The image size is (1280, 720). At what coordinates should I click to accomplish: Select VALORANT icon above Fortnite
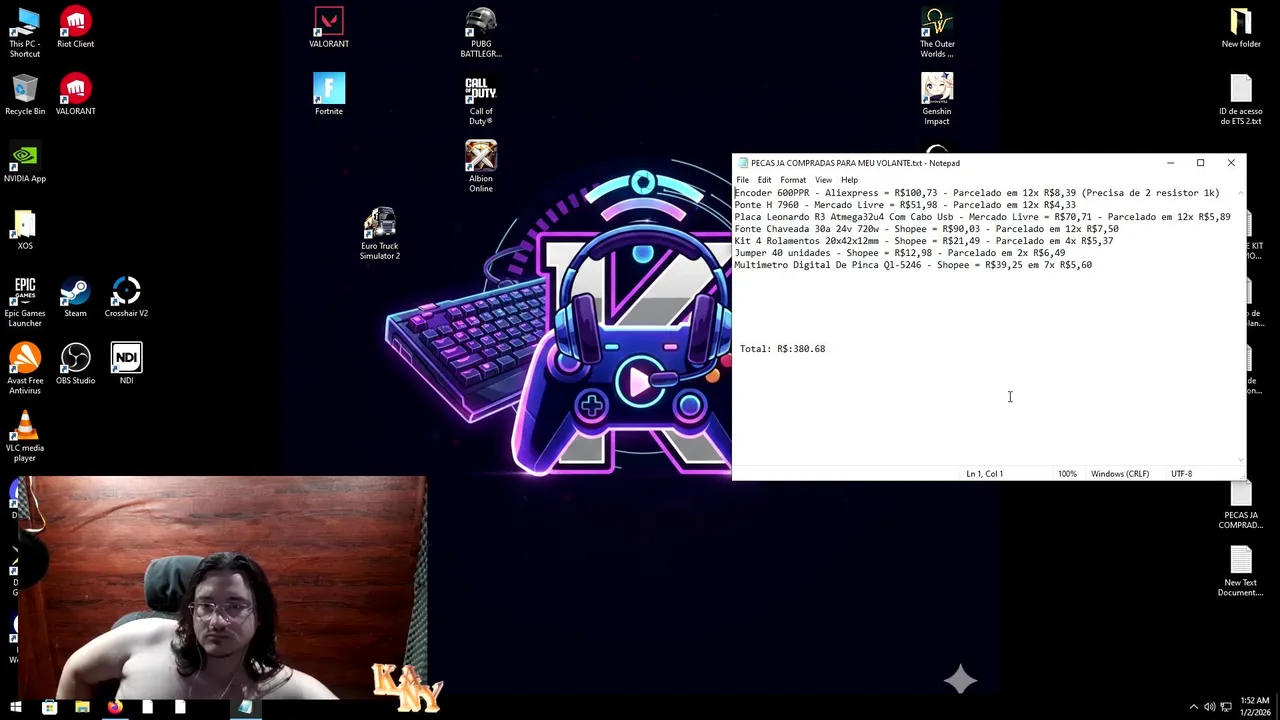[x=329, y=27]
